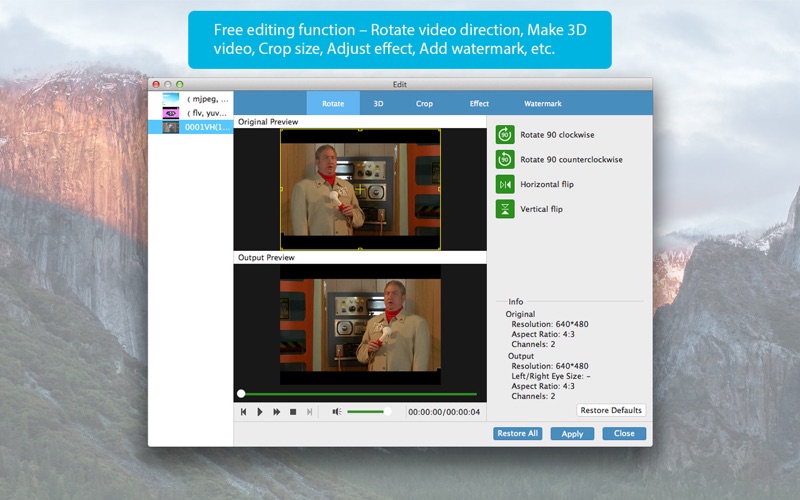Screen dimensions: 800x500
Task: Switch to the 3D tab
Action: (379, 103)
